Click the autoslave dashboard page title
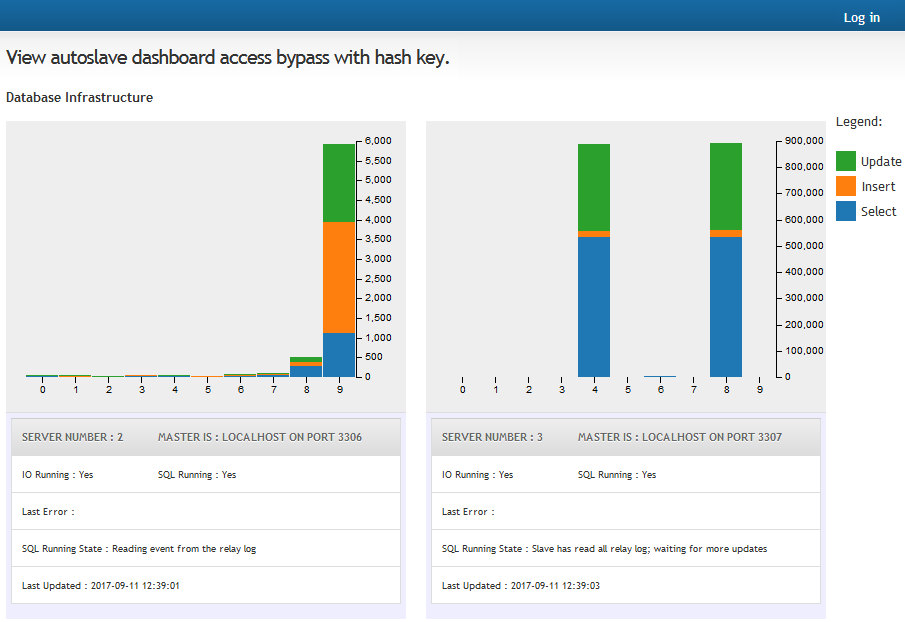Screen dimensions: 905x622 click(x=227, y=58)
